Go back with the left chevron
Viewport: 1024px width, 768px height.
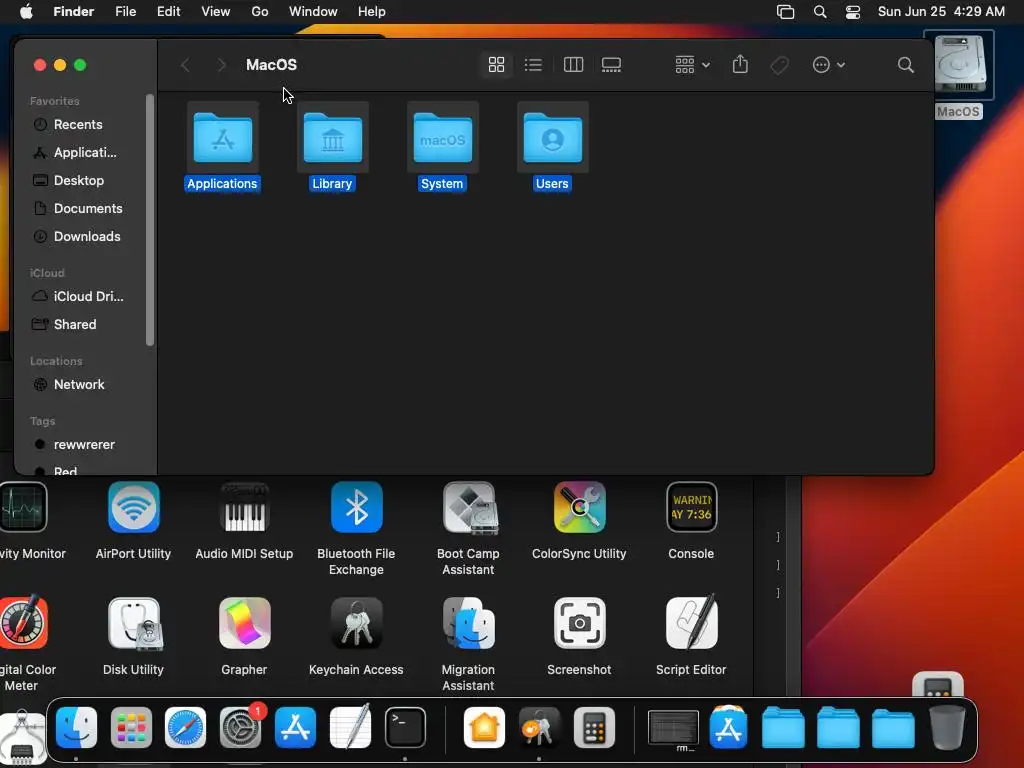tap(185, 65)
